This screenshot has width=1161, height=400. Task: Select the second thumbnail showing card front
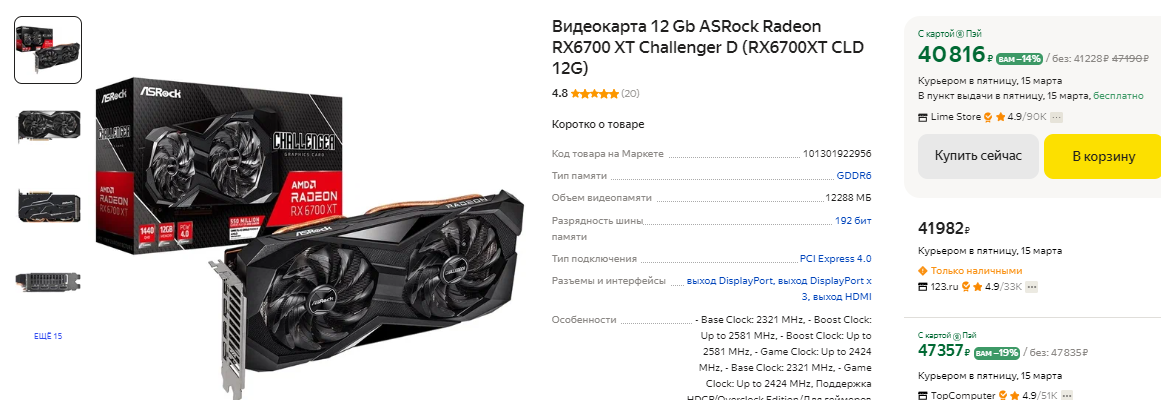(48, 127)
